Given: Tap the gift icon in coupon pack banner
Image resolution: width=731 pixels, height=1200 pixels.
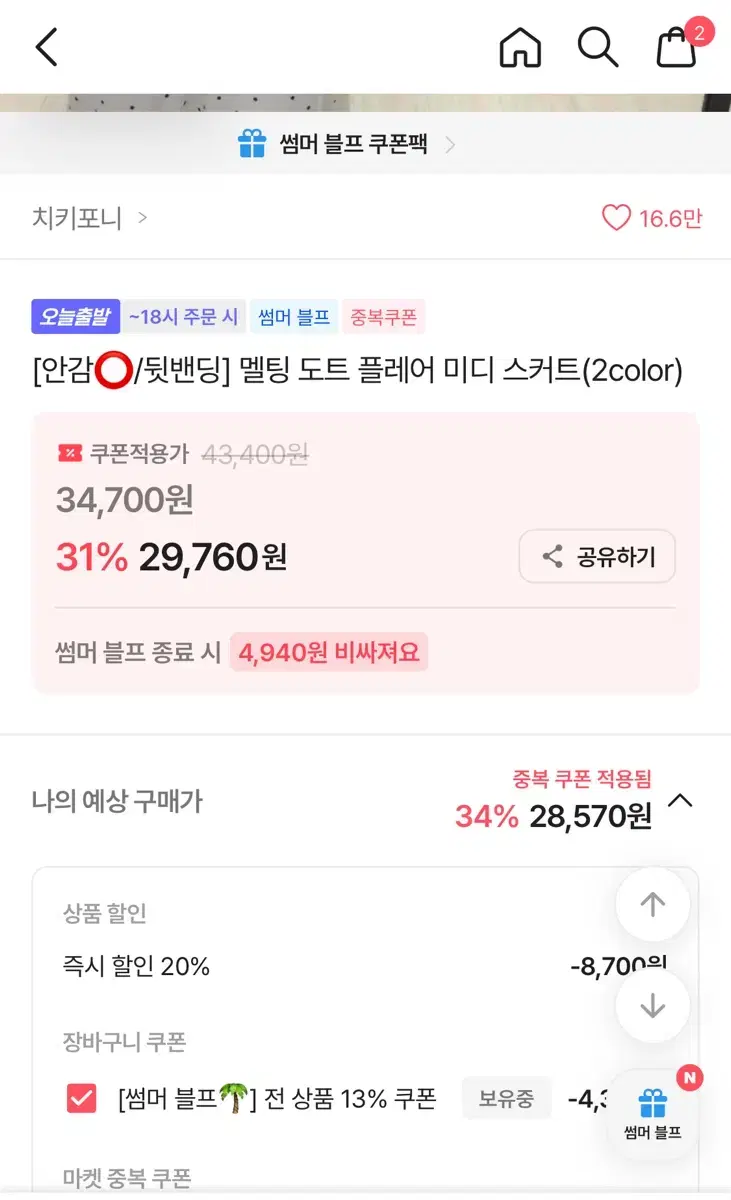Looking at the screenshot, I should pyautogui.click(x=252, y=144).
